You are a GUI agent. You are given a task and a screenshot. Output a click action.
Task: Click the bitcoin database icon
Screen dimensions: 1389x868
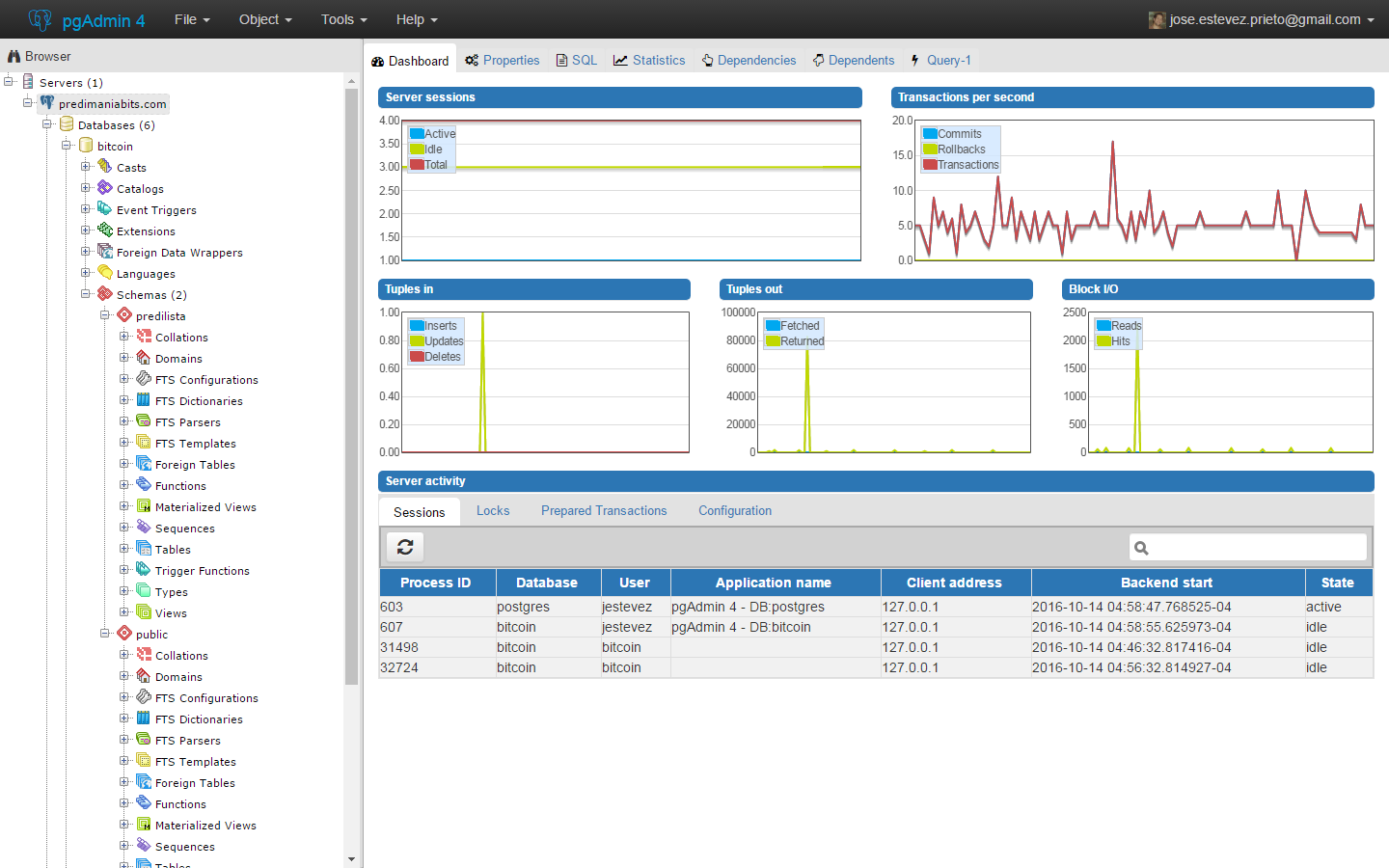[x=86, y=146]
